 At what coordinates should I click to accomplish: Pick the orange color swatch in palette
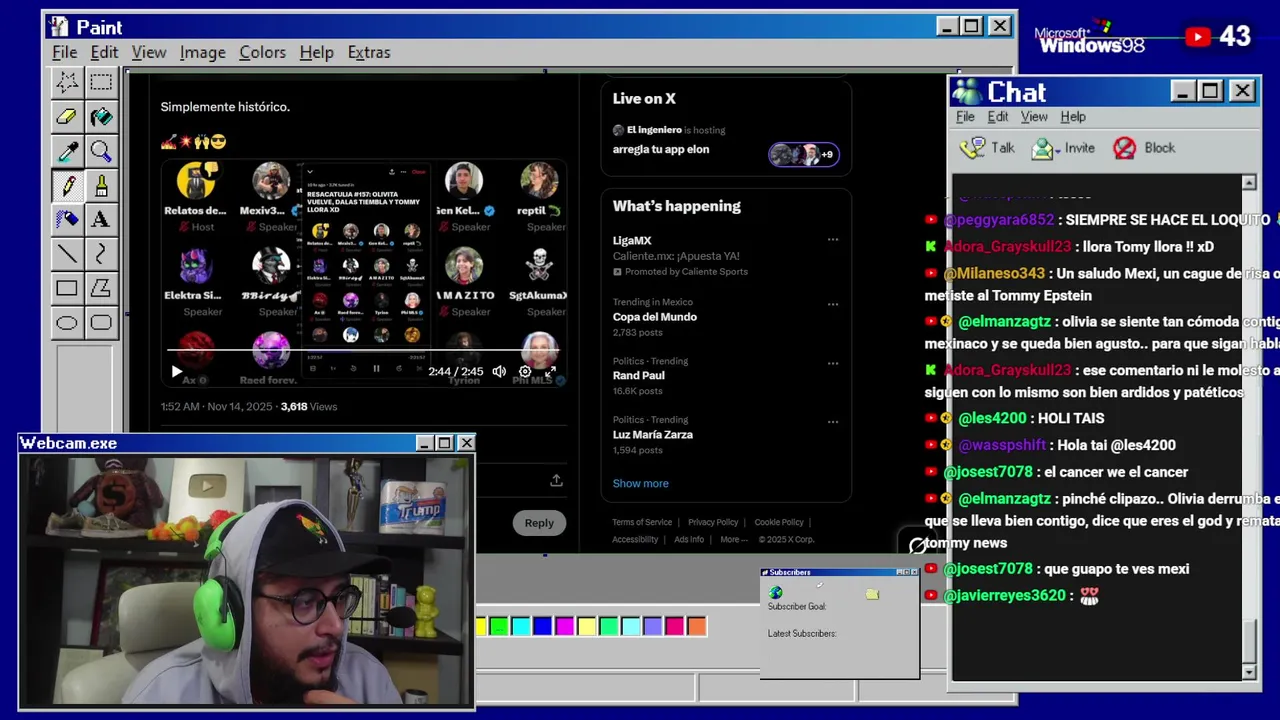(x=697, y=627)
